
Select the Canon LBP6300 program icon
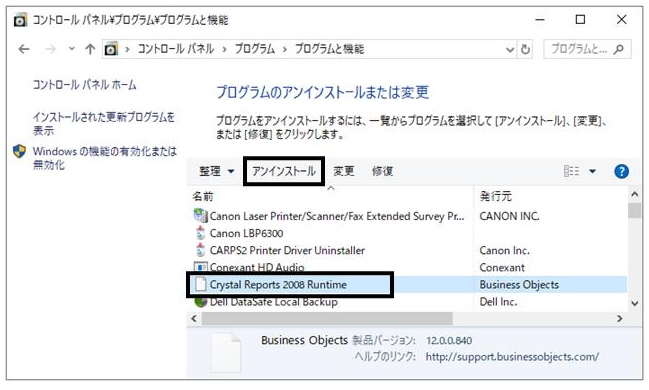200,233
